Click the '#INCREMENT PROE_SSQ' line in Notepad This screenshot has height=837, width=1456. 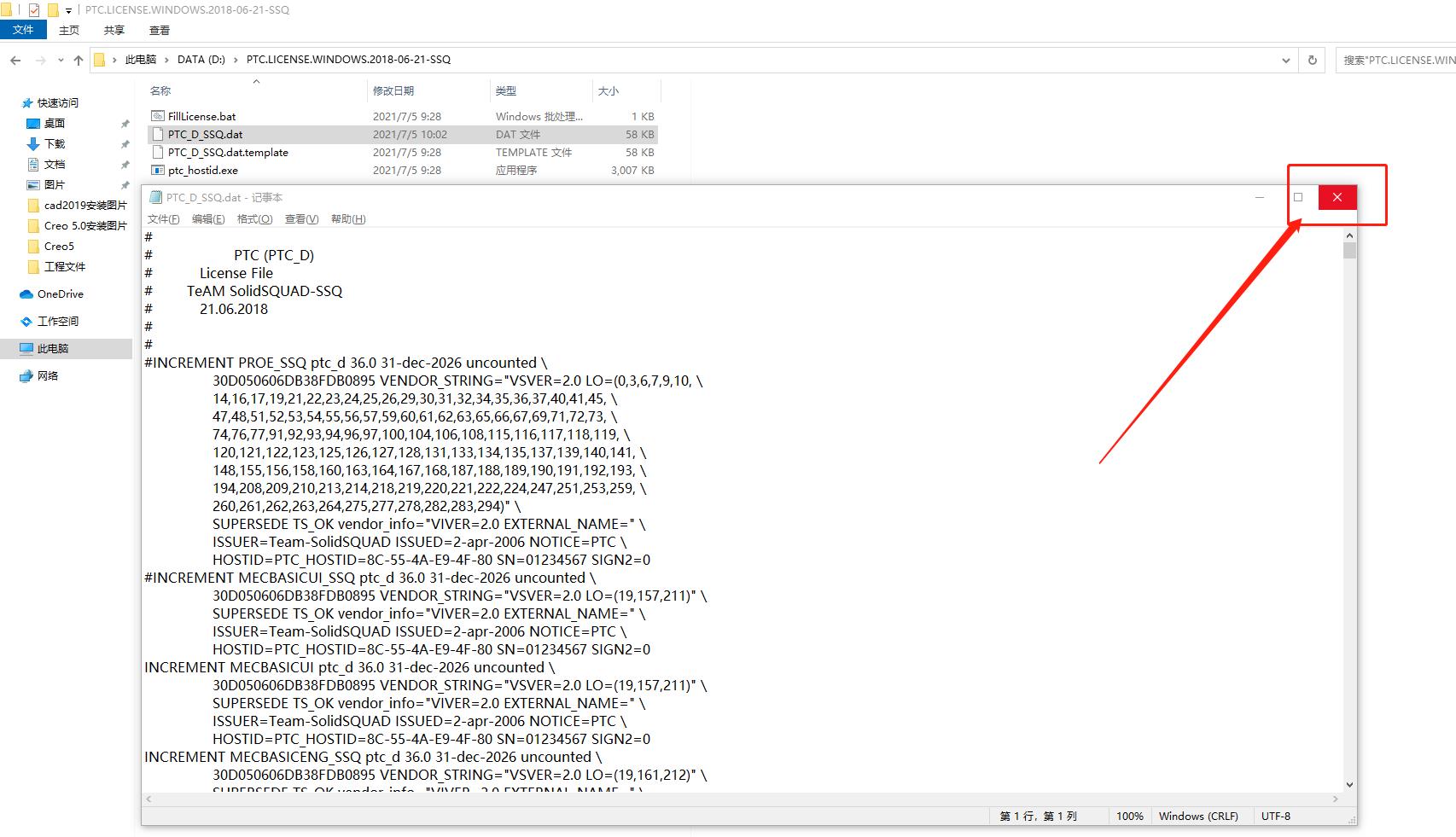click(346, 363)
